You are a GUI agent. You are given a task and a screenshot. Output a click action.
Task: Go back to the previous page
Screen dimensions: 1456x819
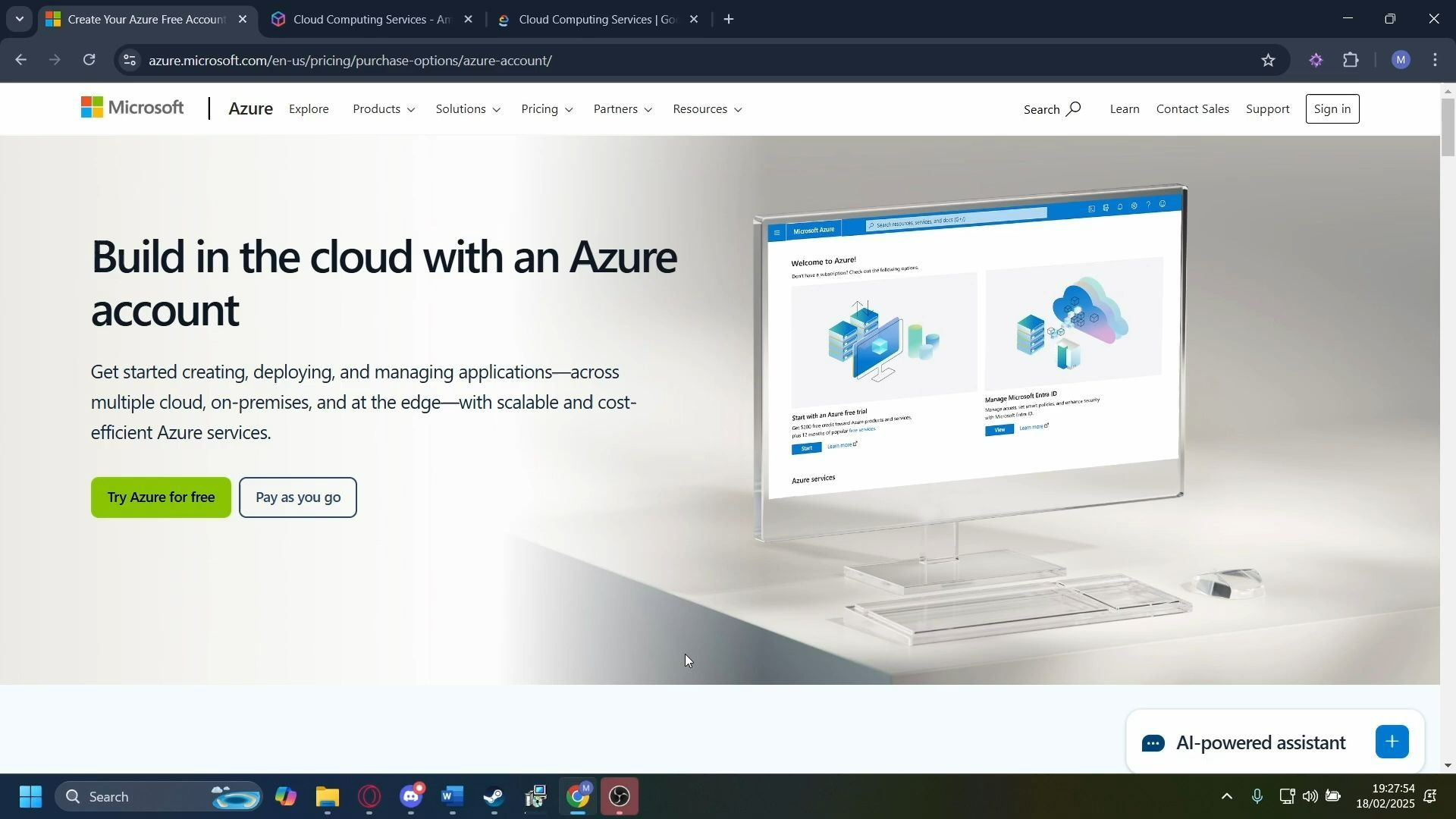coord(20,60)
